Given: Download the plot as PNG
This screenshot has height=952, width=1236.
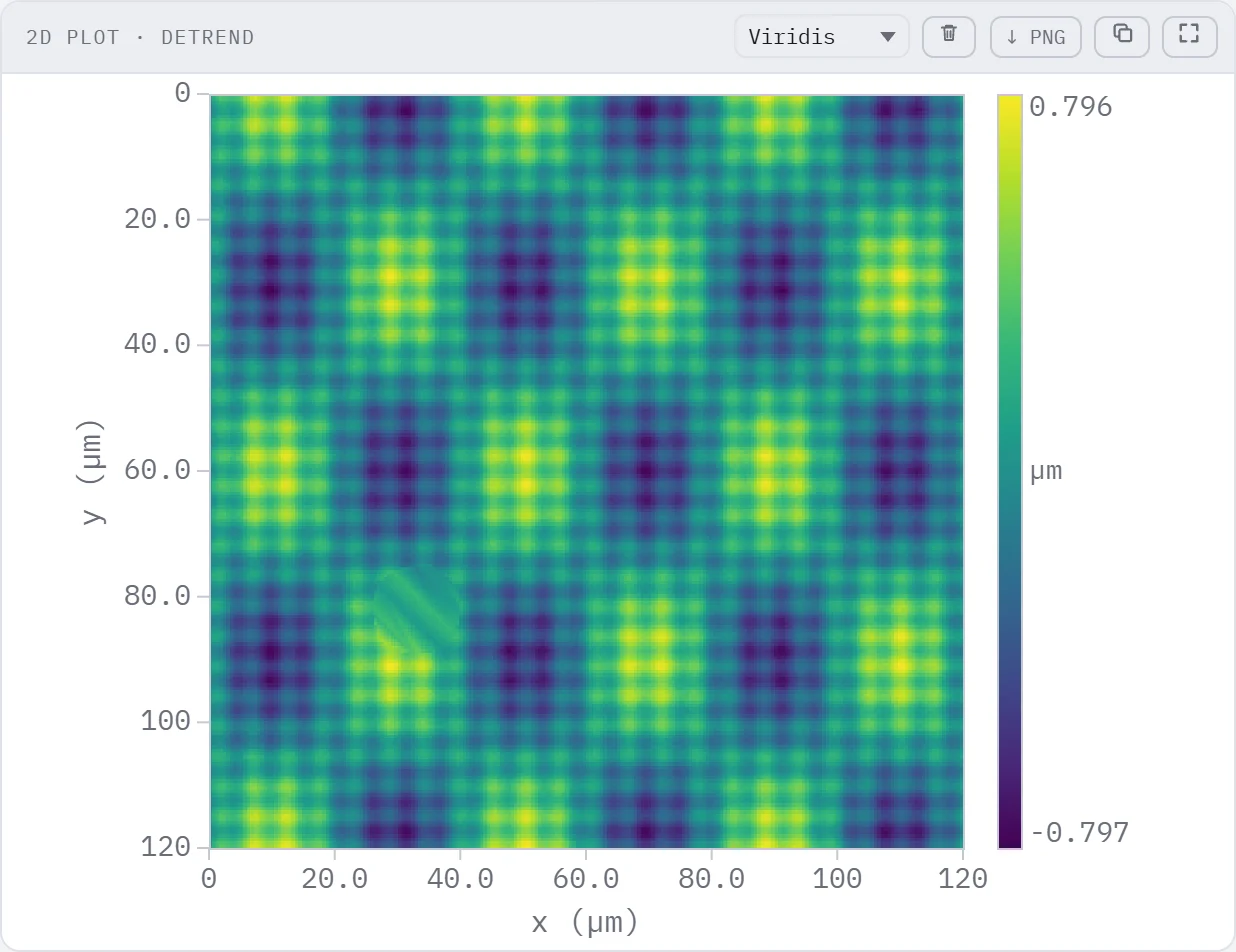Looking at the screenshot, I should (1036, 37).
